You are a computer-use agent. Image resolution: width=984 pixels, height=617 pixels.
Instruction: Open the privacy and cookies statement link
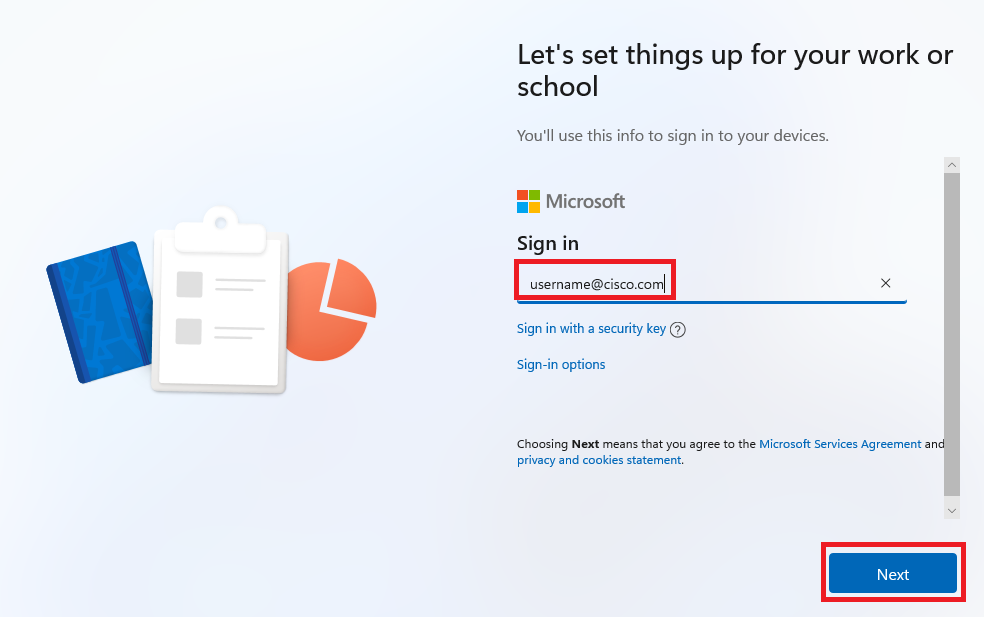[x=599, y=461]
